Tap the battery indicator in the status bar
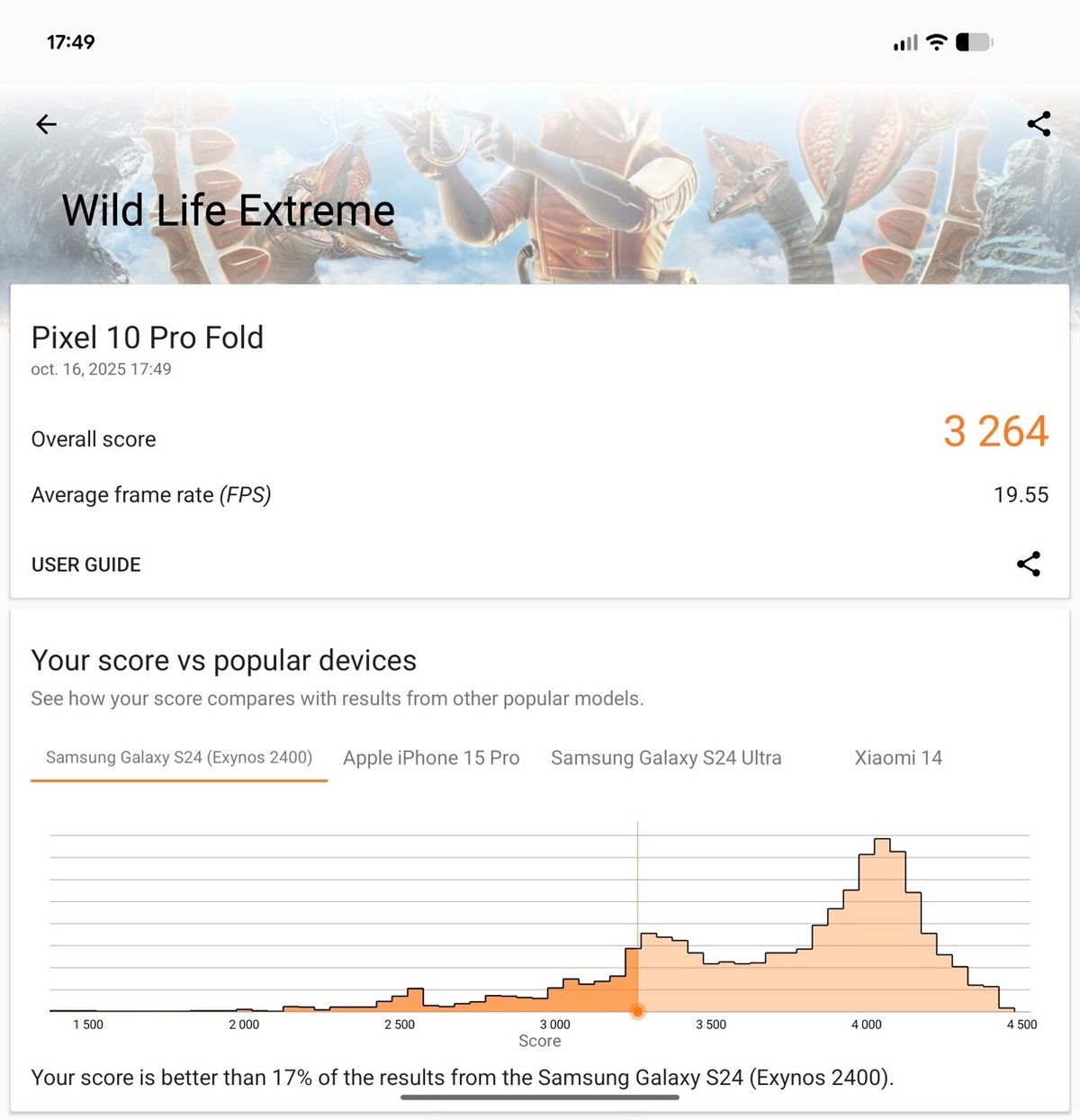Viewport: 1080px width, 1120px height. click(x=975, y=41)
